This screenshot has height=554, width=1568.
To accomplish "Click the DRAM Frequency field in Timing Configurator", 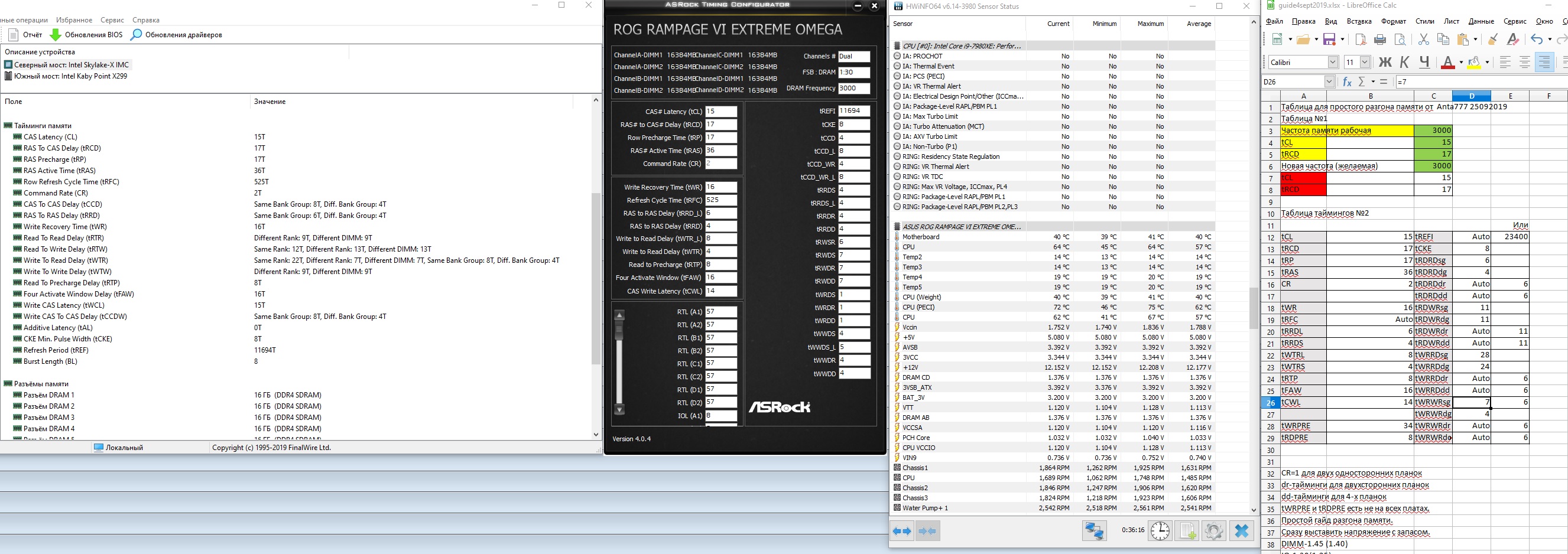I will click(x=854, y=88).
